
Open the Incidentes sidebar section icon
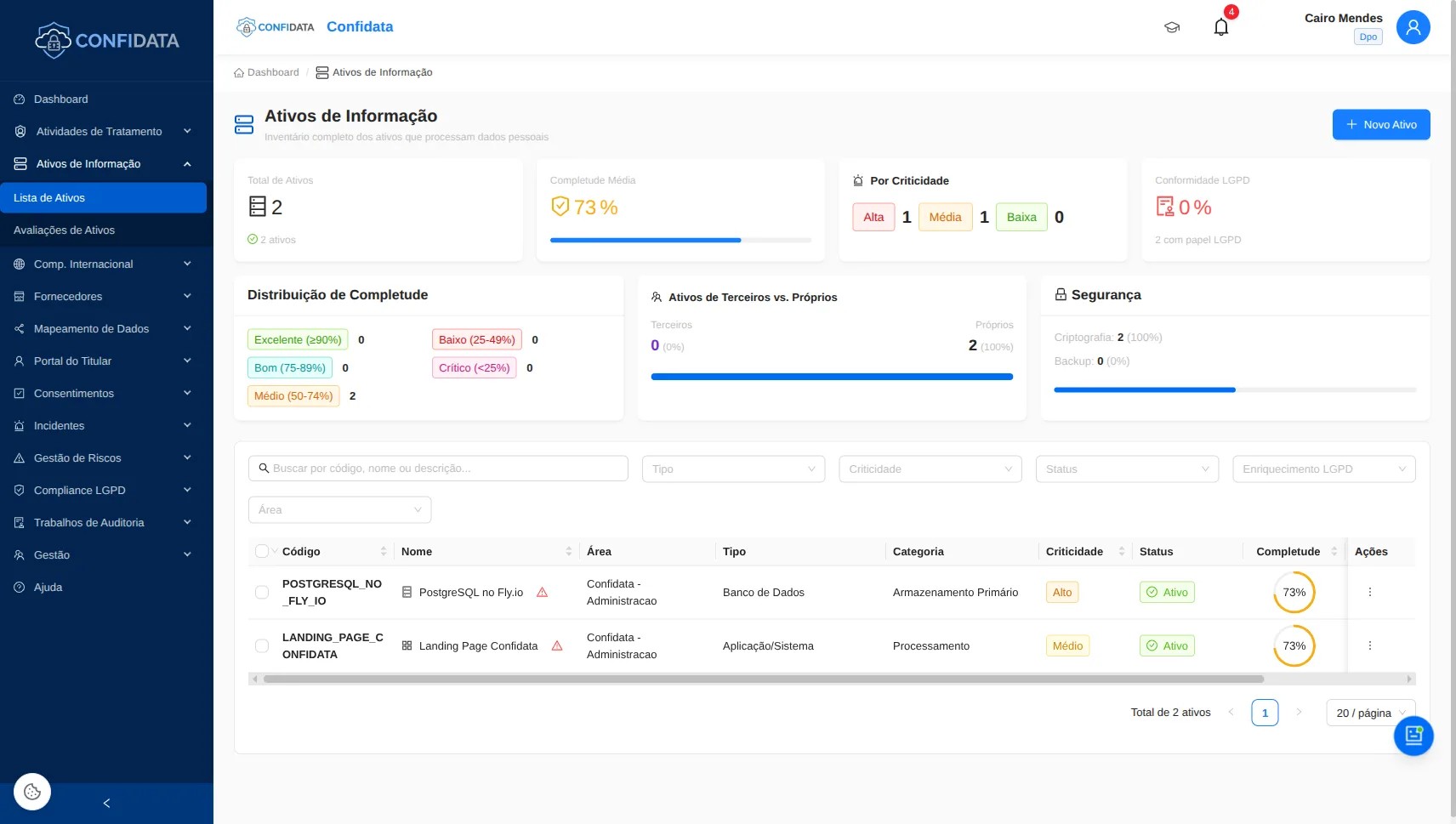tap(19, 425)
